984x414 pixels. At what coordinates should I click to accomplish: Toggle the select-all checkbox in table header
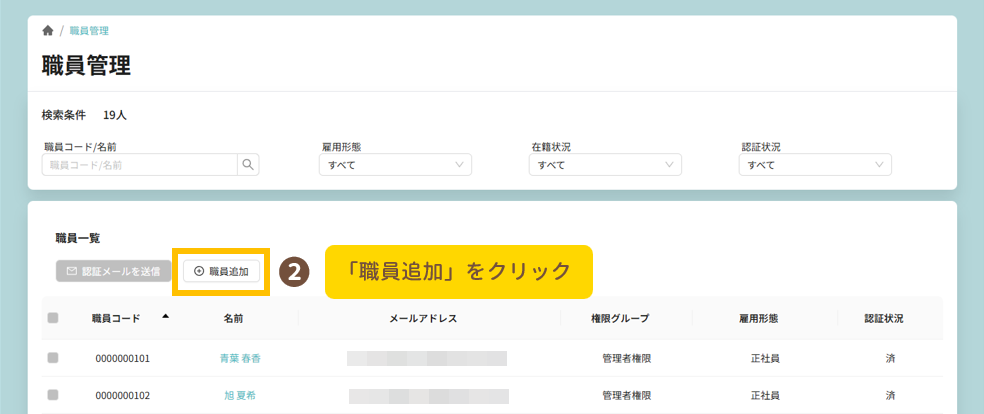coord(53,319)
